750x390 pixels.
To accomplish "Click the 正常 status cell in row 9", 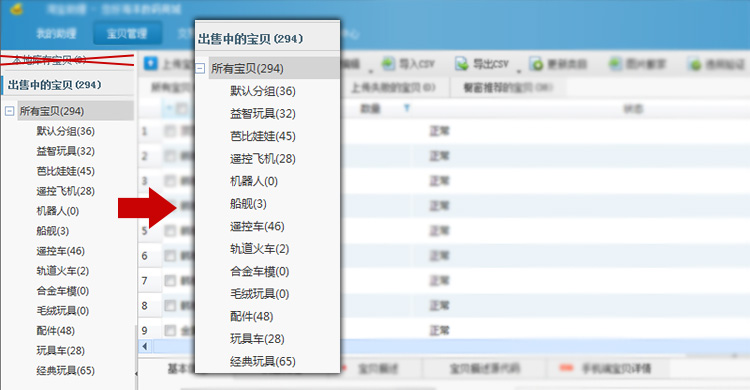I will coord(439,330).
